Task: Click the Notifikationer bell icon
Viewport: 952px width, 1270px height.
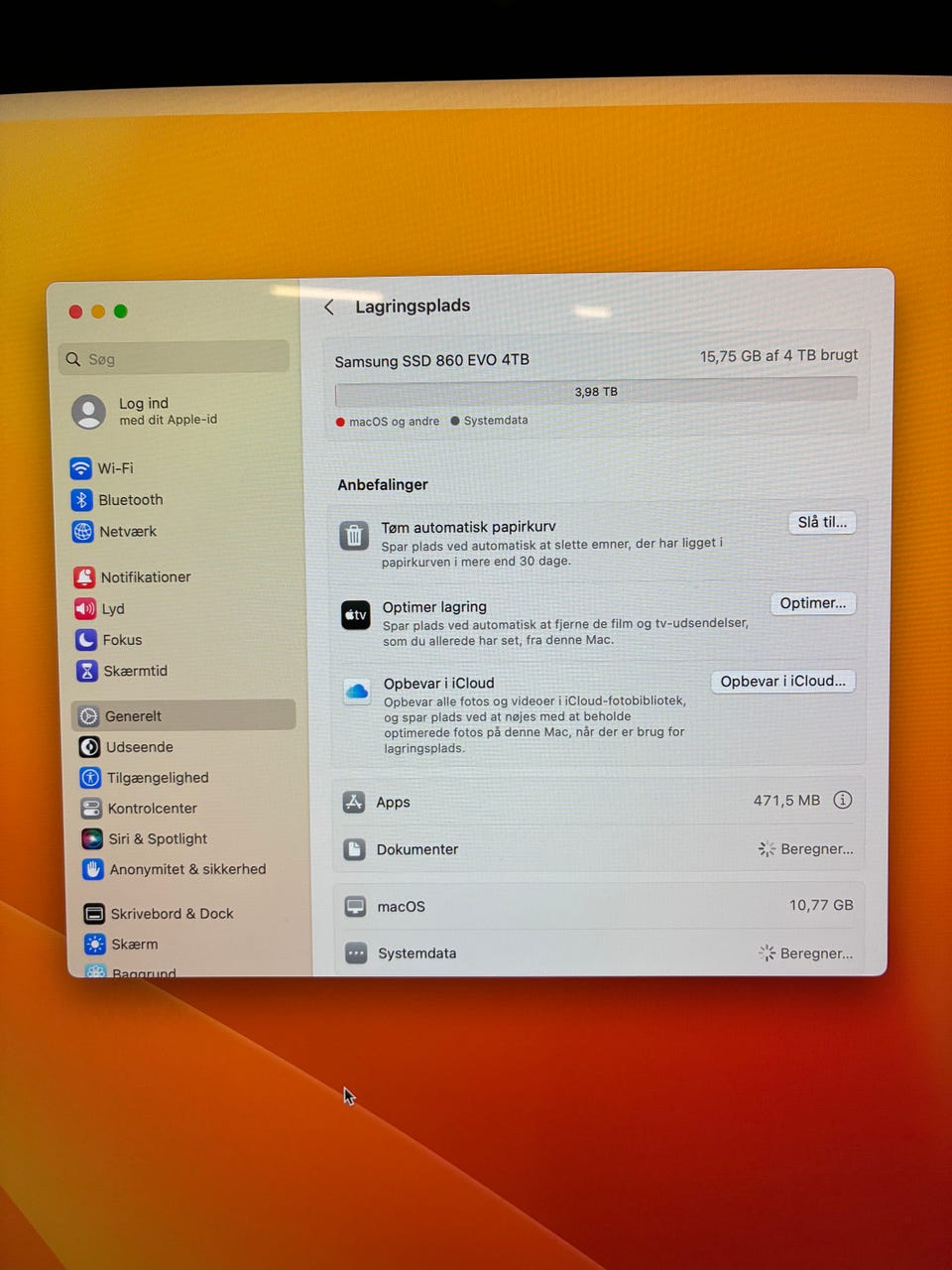Action: coord(85,577)
